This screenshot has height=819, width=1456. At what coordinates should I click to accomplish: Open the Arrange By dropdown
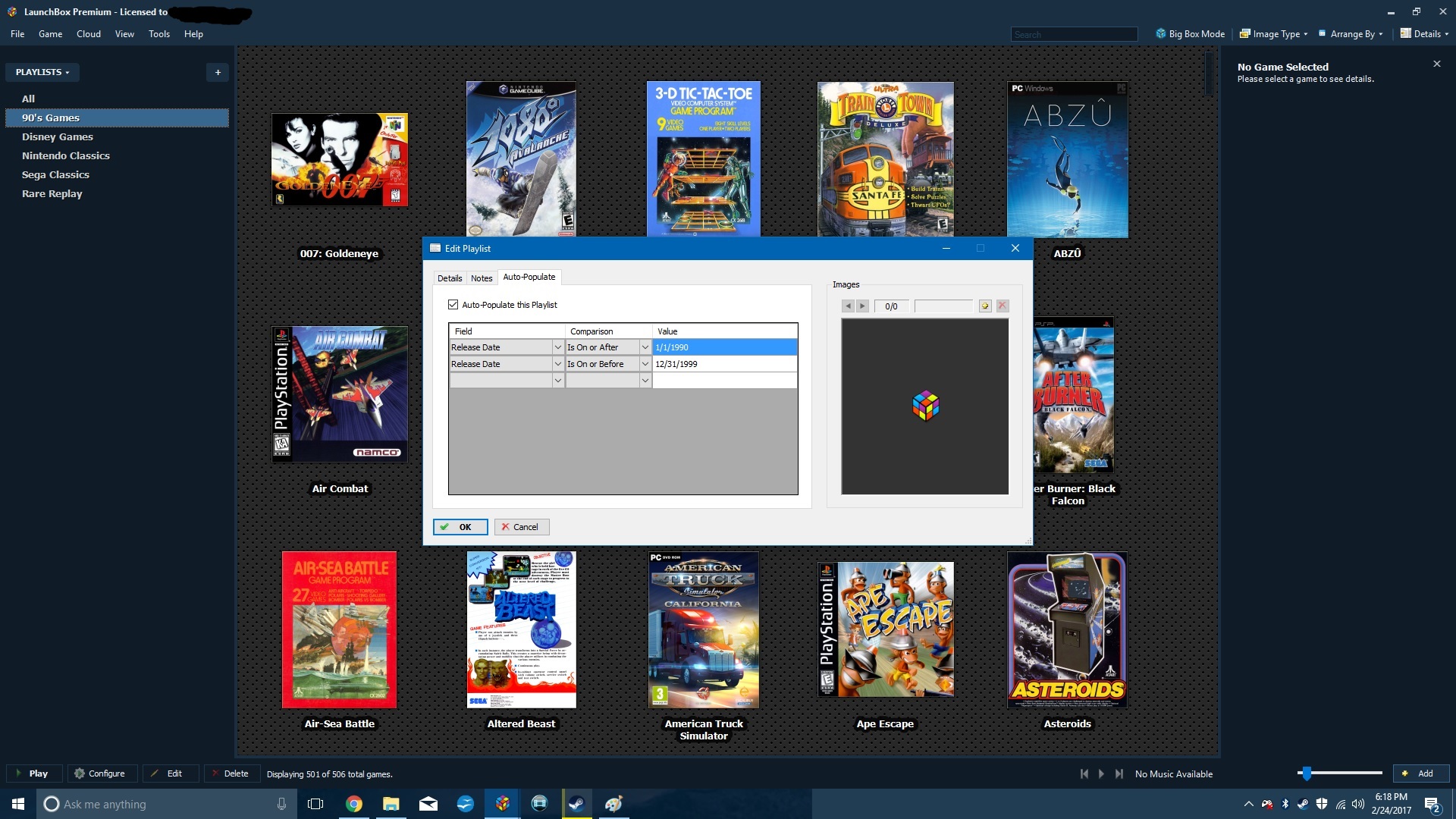(1351, 34)
